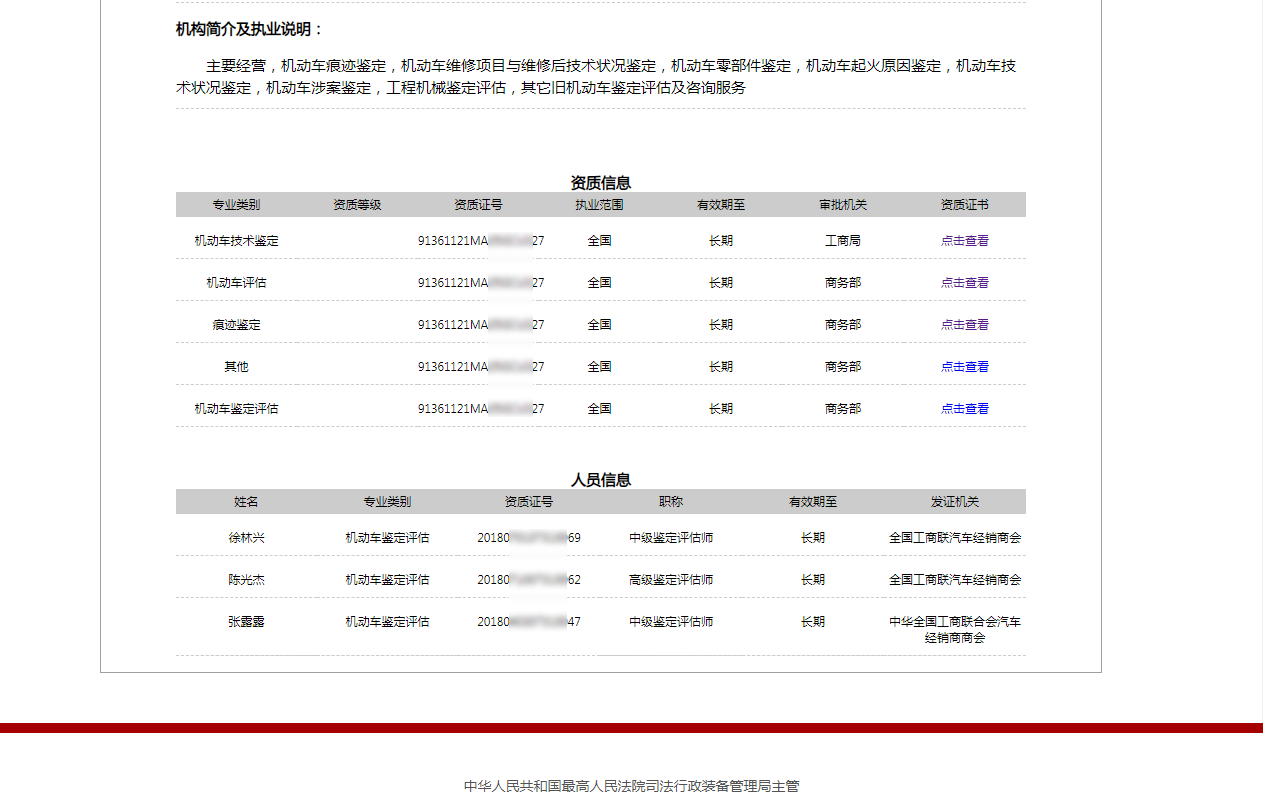Select person name 徐林兴

click(246, 538)
